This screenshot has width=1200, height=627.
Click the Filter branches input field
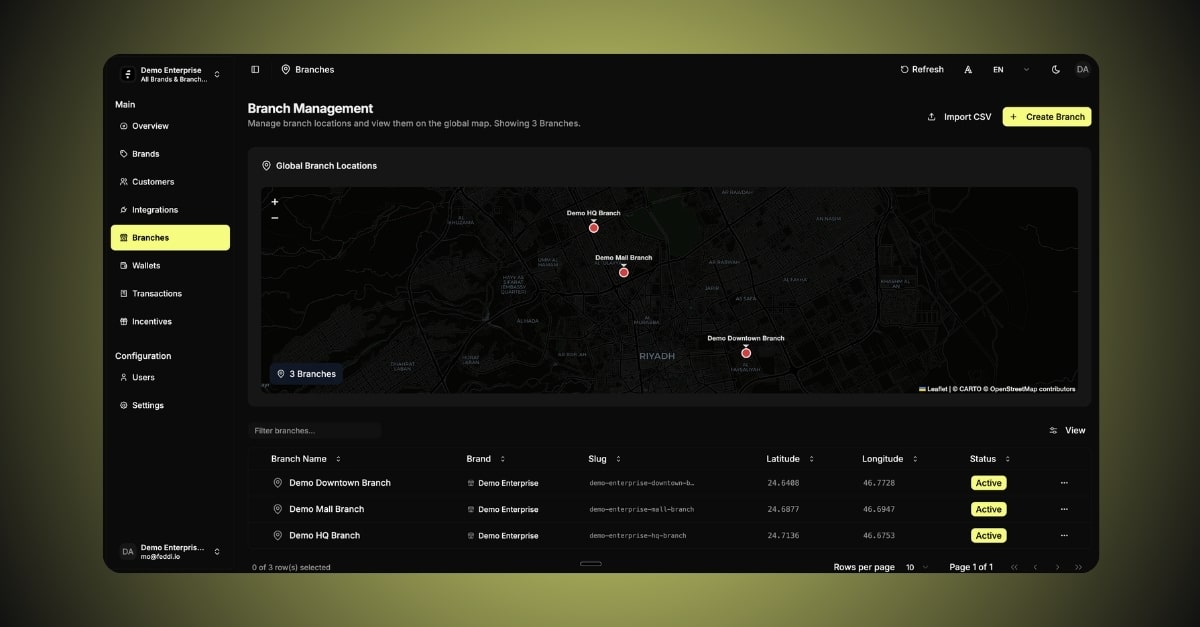pyautogui.click(x=314, y=431)
